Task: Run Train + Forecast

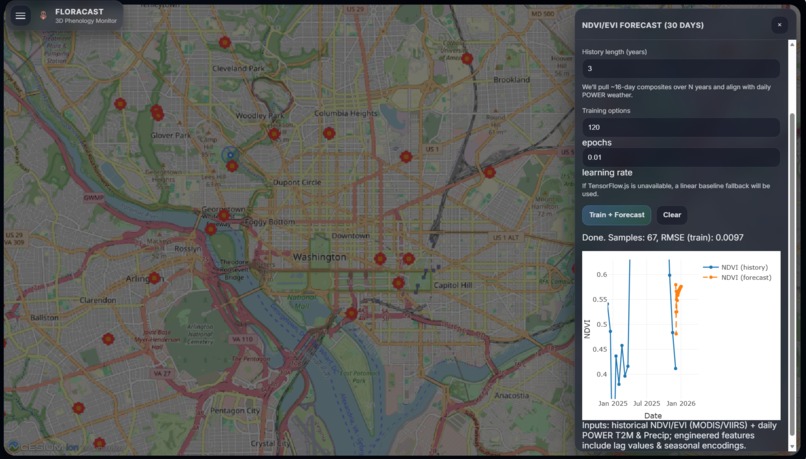Action: click(x=616, y=215)
